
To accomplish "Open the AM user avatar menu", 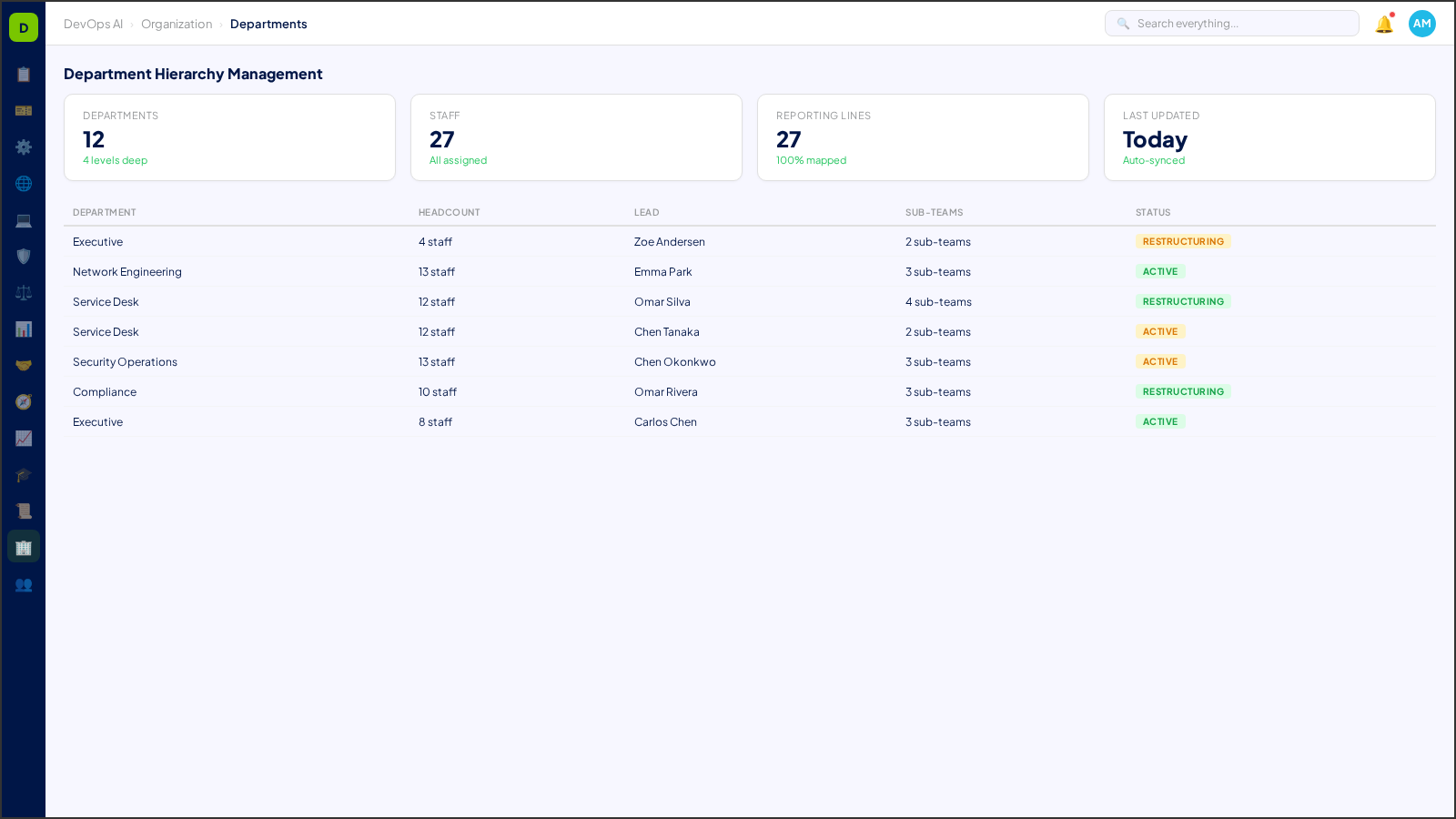I will click(x=1421, y=24).
